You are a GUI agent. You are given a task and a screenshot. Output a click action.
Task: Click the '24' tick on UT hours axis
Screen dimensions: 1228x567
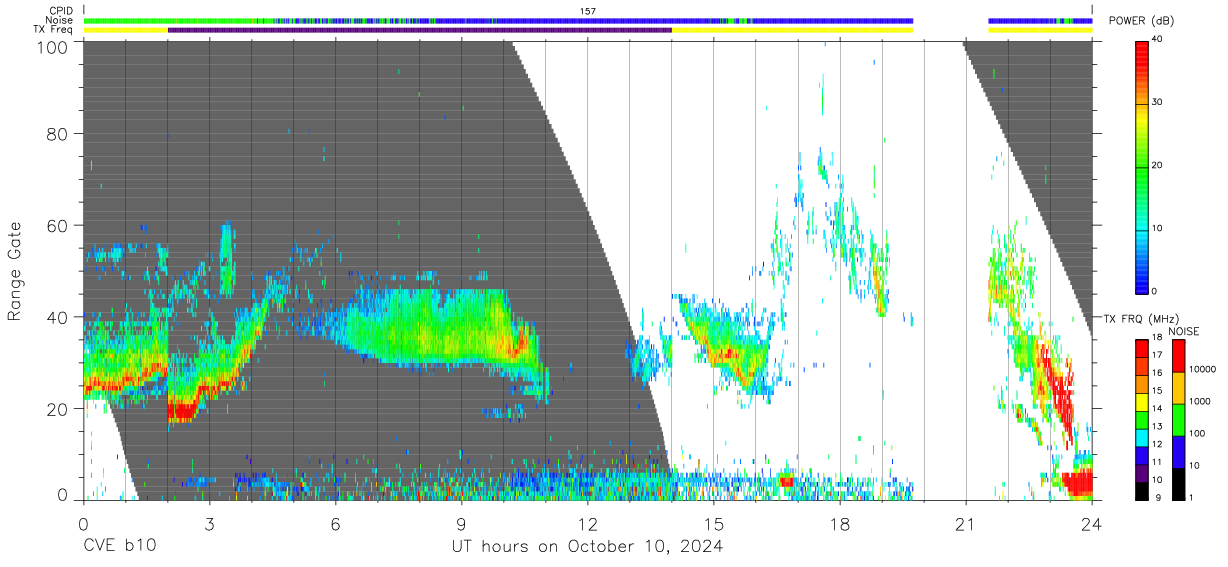tap(1092, 524)
